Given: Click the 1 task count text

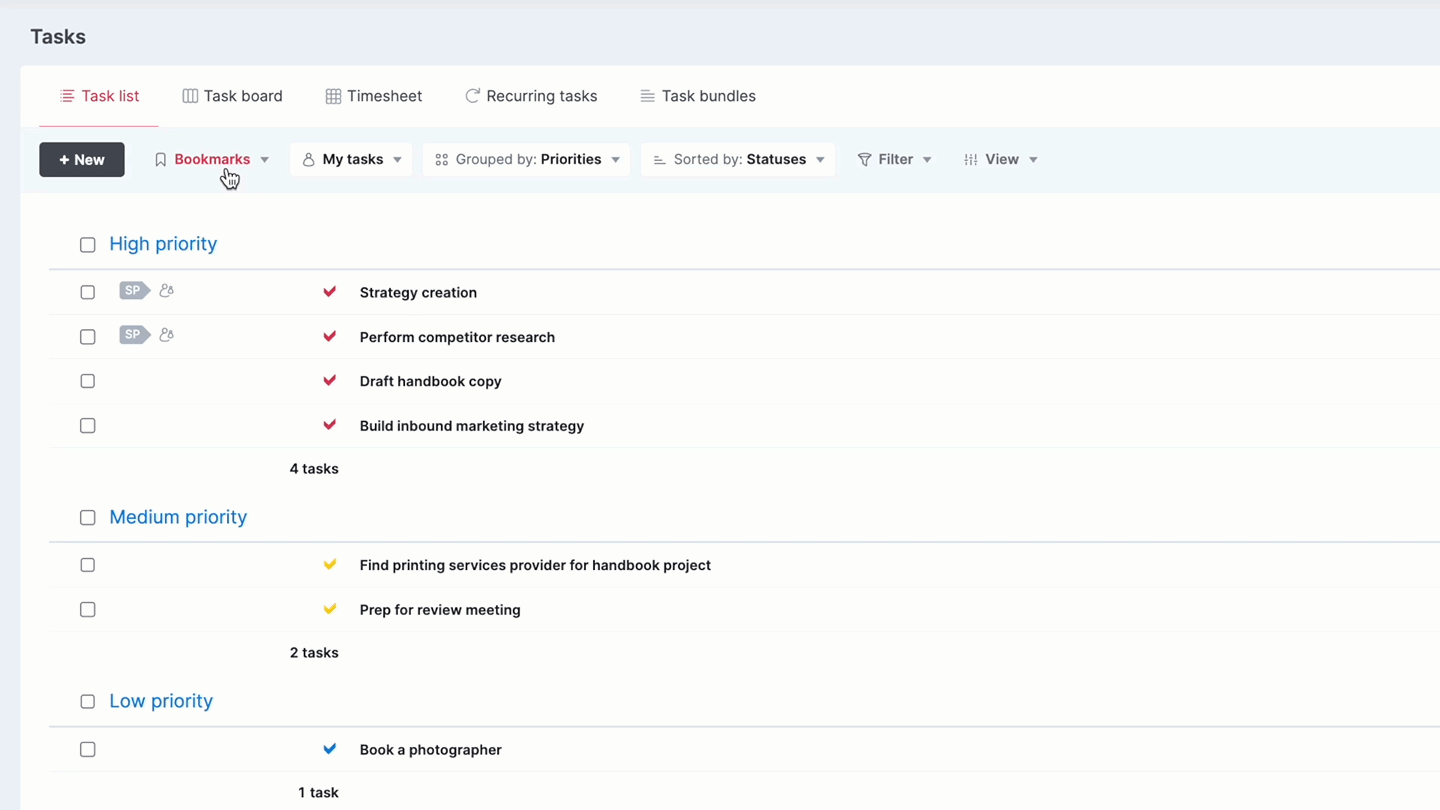Looking at the screenshot, I should (318, 792).
